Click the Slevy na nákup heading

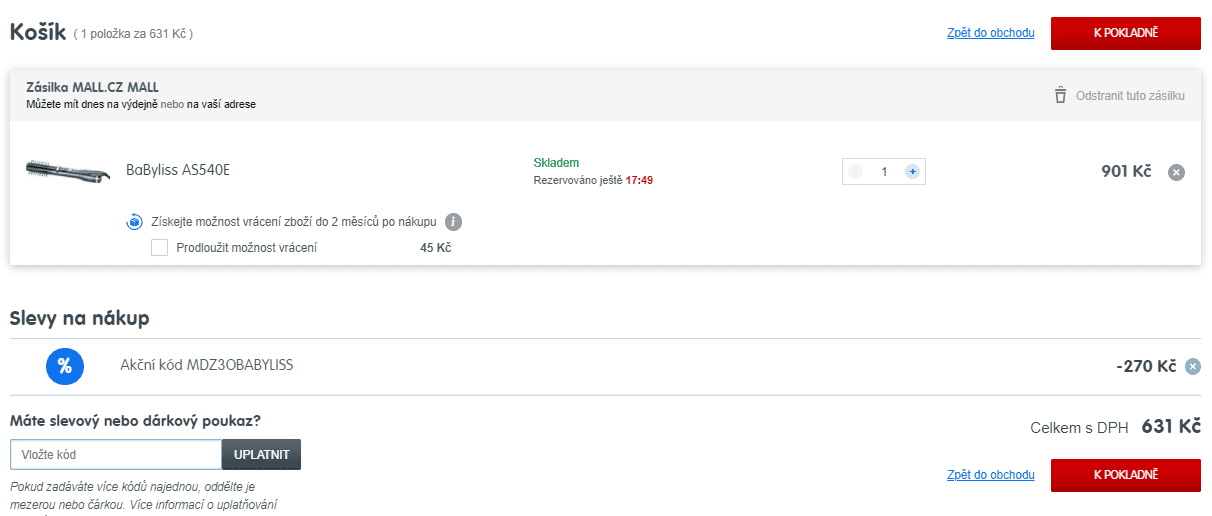[80, 319]
